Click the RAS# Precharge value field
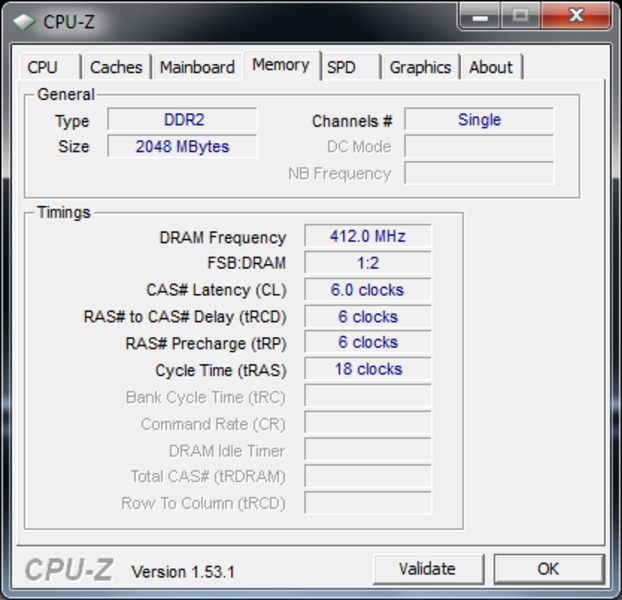622x600 pixels. coord(368,342)
